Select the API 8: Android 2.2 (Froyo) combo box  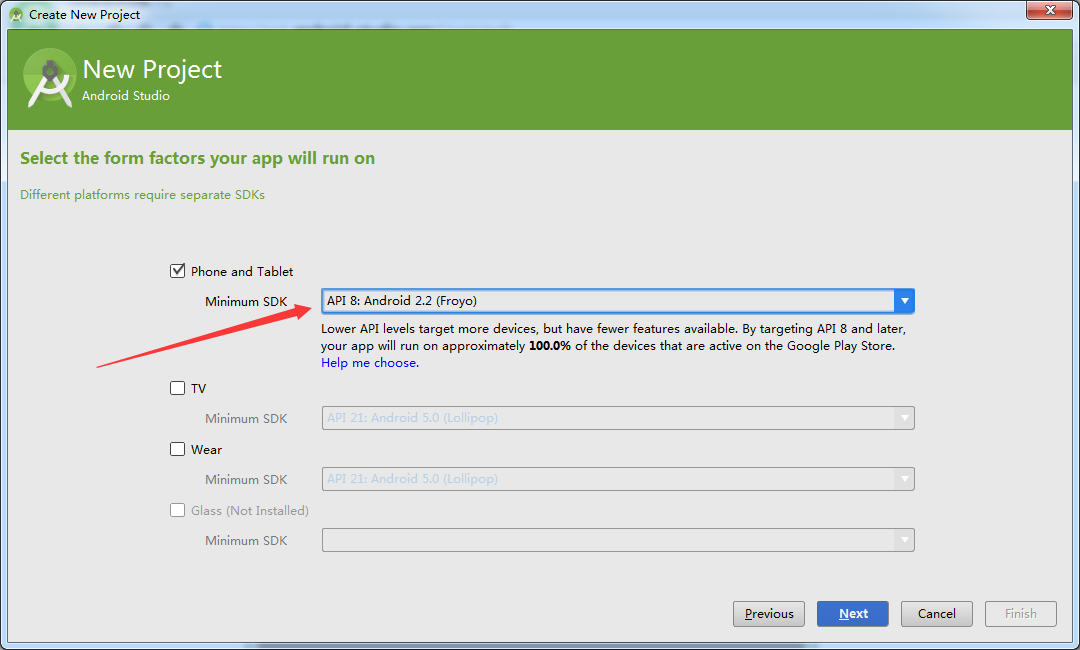(618, 301)
